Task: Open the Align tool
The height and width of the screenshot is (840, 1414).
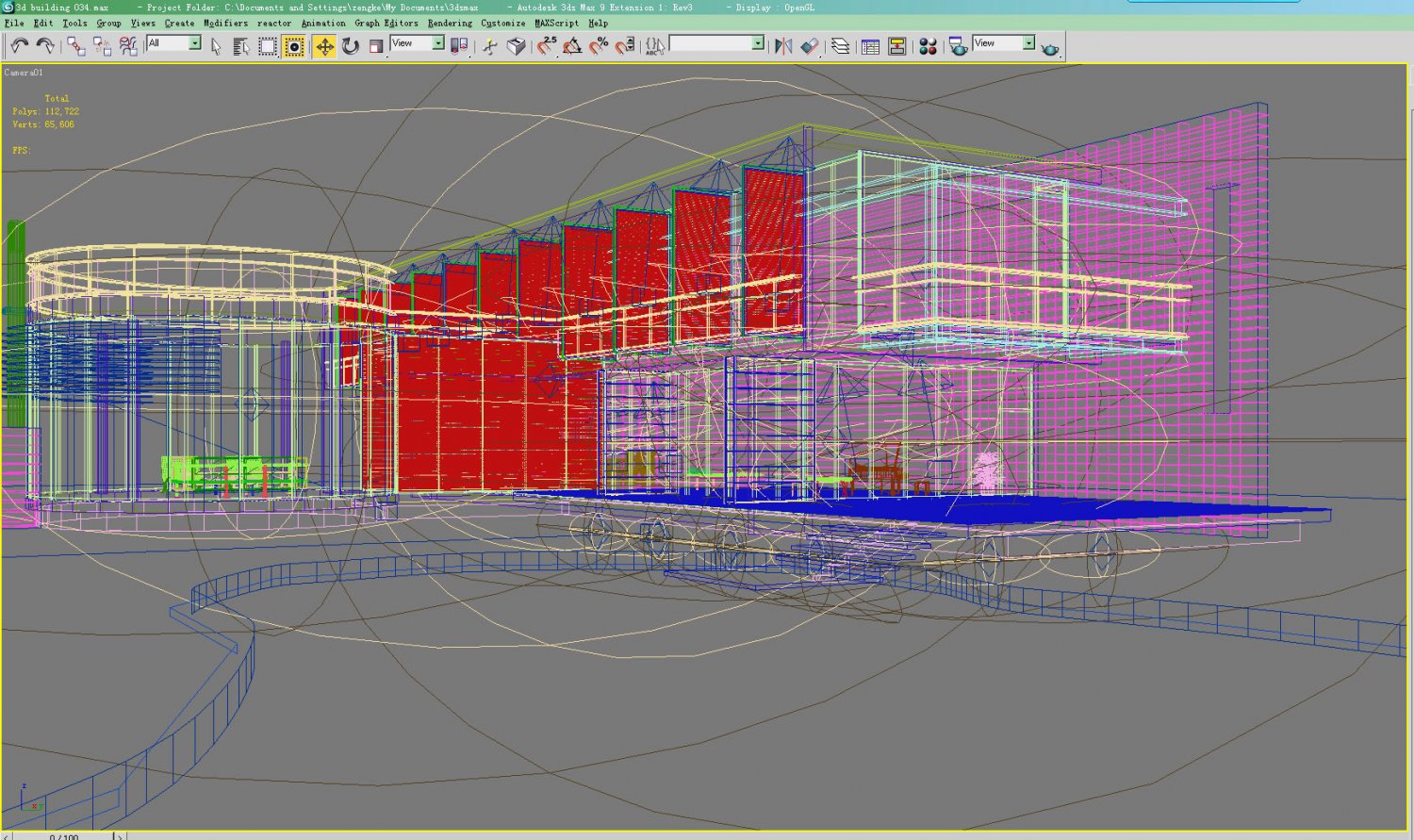Action: 812,44
